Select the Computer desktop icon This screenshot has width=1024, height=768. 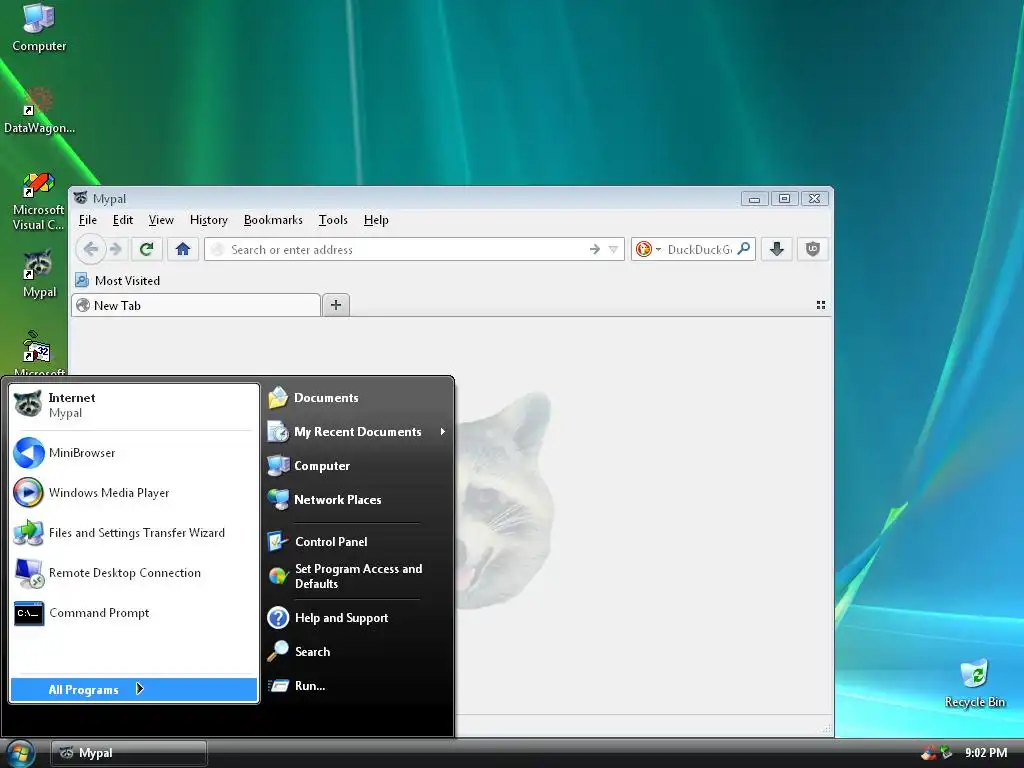pyautogui.click(x=39, y=27)
